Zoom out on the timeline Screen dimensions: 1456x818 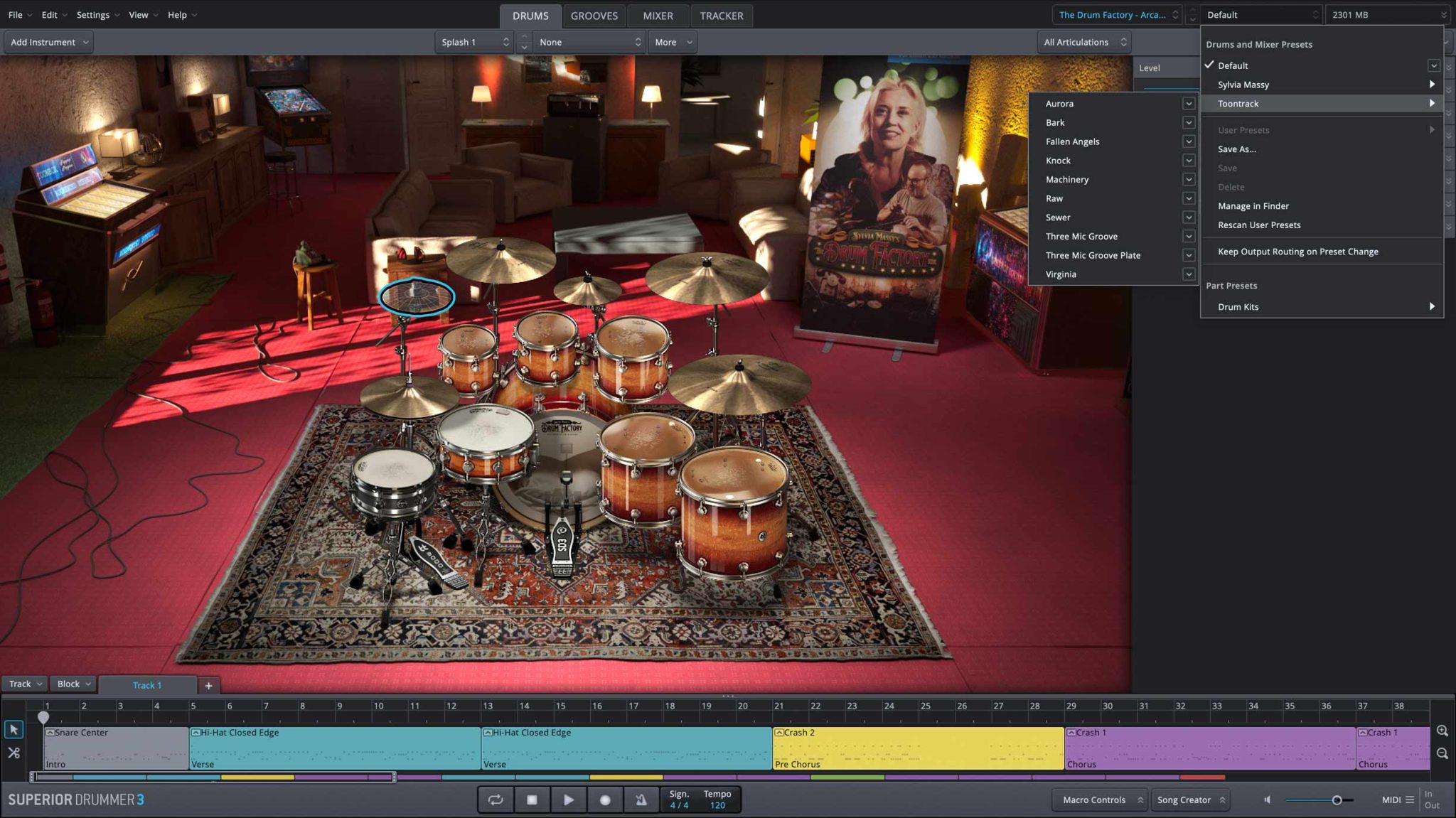click(1442, 753)
